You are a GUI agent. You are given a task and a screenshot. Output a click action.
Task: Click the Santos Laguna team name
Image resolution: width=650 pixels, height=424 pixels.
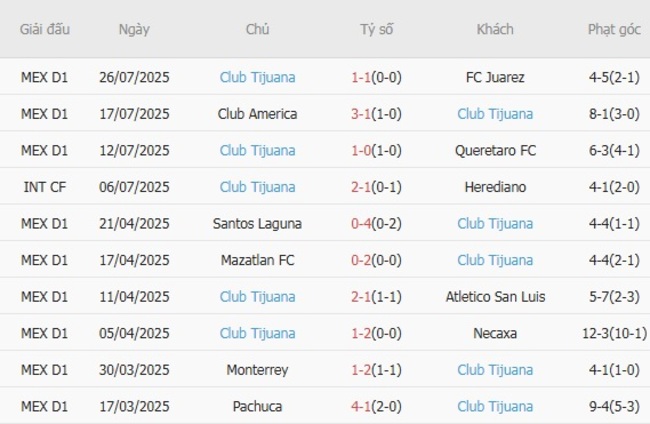coord(257,224)
